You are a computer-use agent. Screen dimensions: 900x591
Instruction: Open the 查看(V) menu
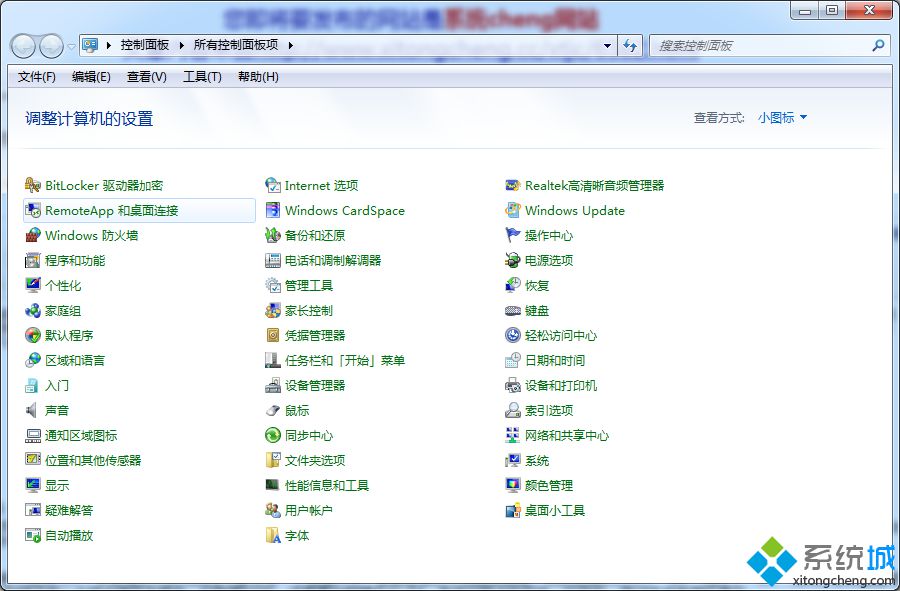click(x=146, y=77)
